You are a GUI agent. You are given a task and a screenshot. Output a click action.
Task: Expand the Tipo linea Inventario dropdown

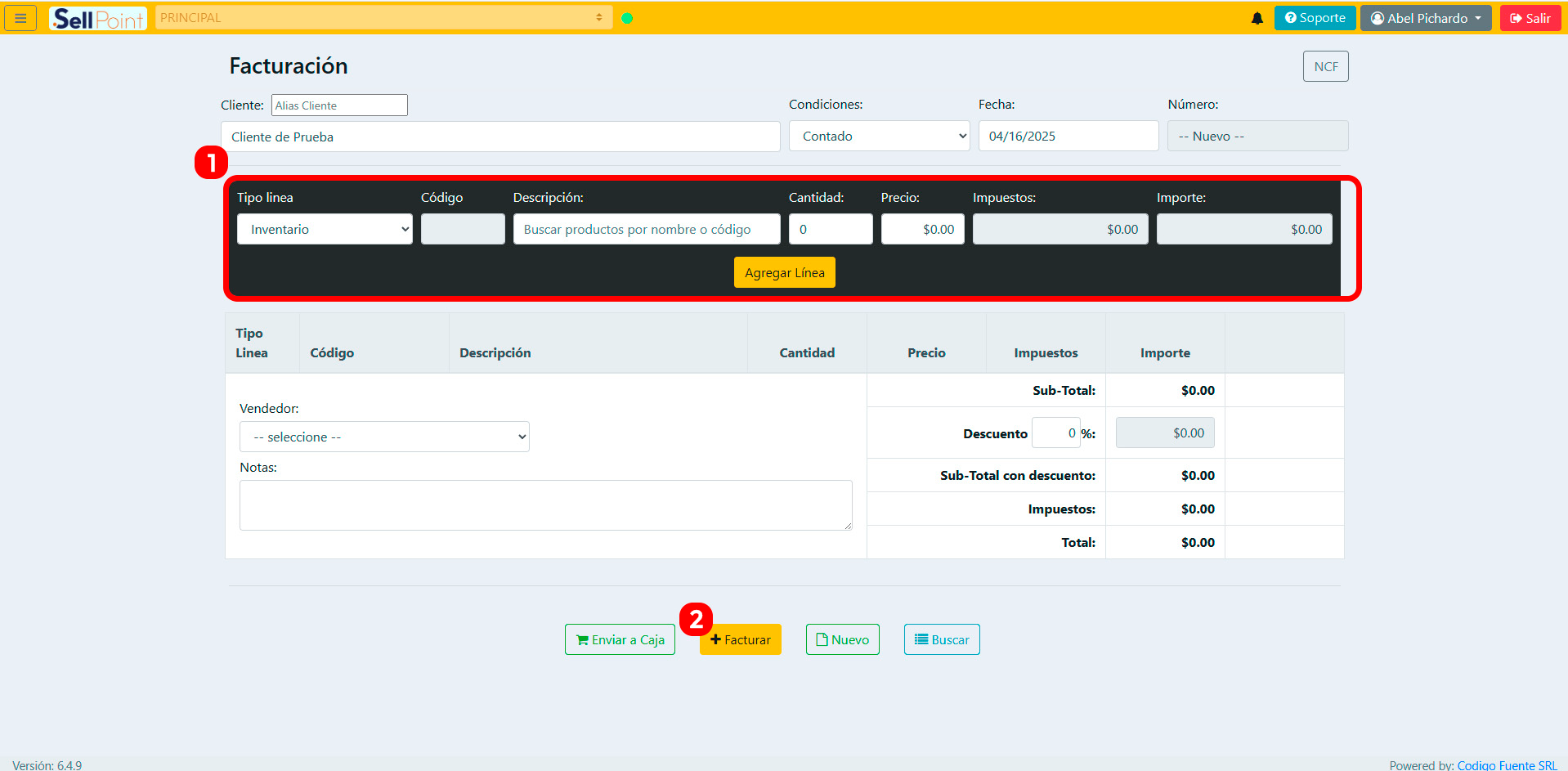[325, 230]
